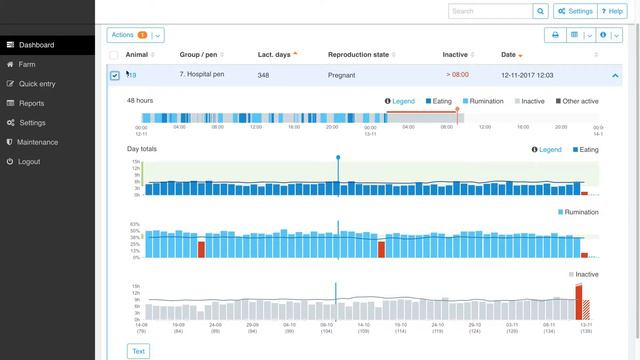Open the 48 hours chart Legend link
The height and width of the screenshot is (360, 640).
coord(400,101)
